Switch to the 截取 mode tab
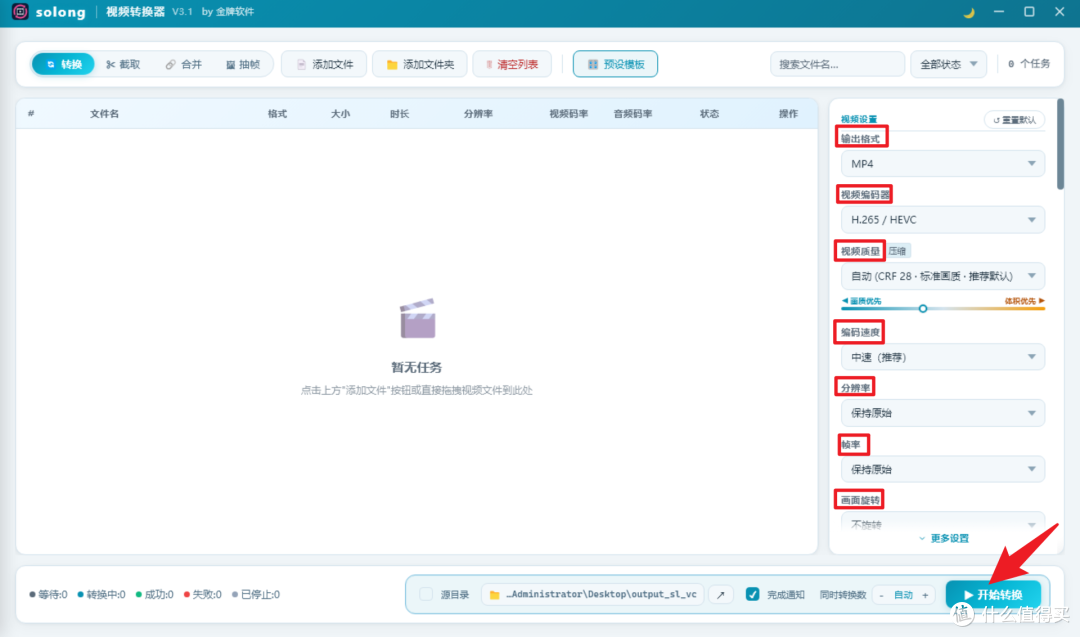 [x=123, y=64]
